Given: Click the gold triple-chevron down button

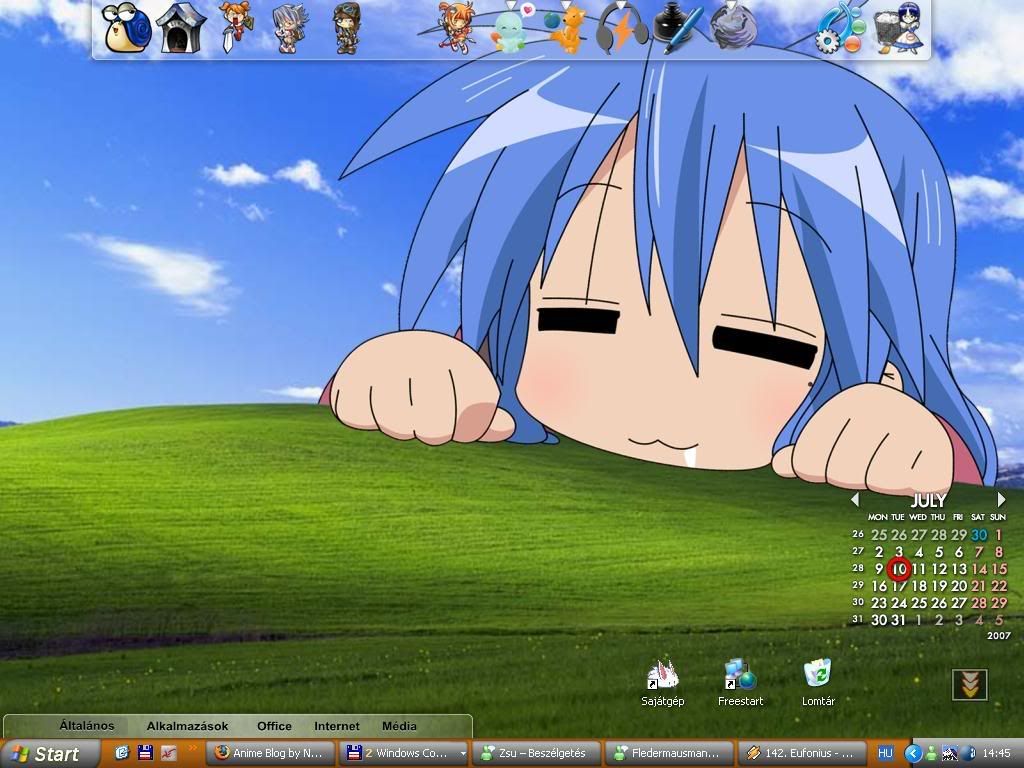Looking at the screenshot, I should pyautogui.click(x=970, y=684).
